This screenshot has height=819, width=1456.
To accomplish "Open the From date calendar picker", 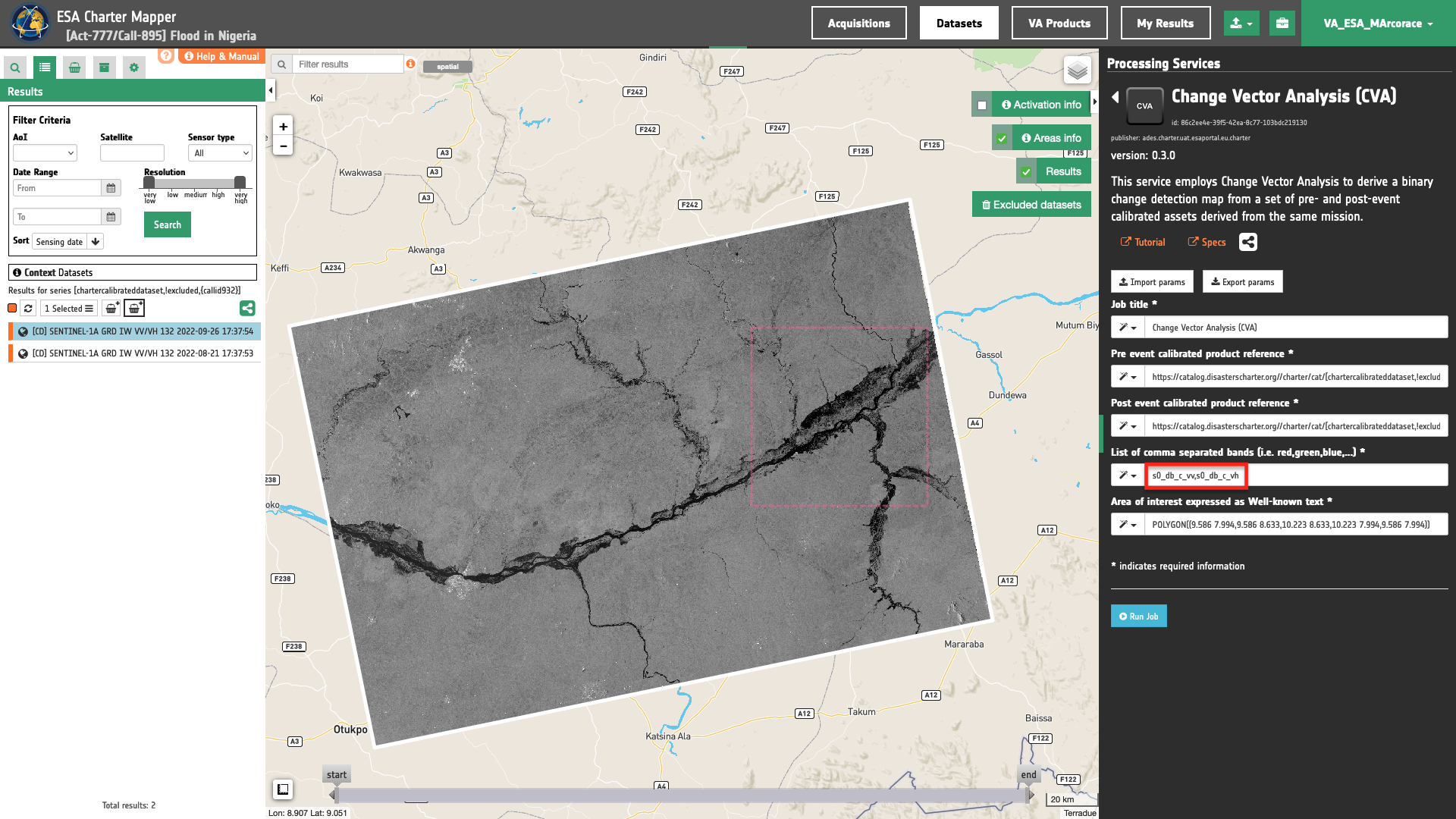I will click(x=111, y=188).
